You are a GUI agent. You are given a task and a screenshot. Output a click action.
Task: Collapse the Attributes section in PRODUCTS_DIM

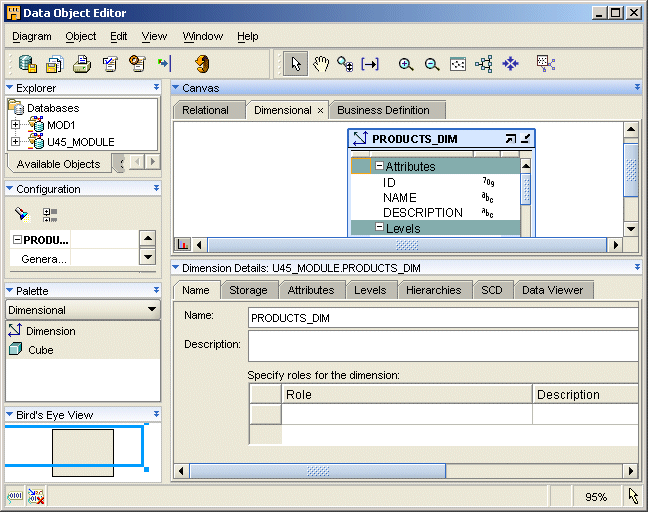(x=380, y=167)
